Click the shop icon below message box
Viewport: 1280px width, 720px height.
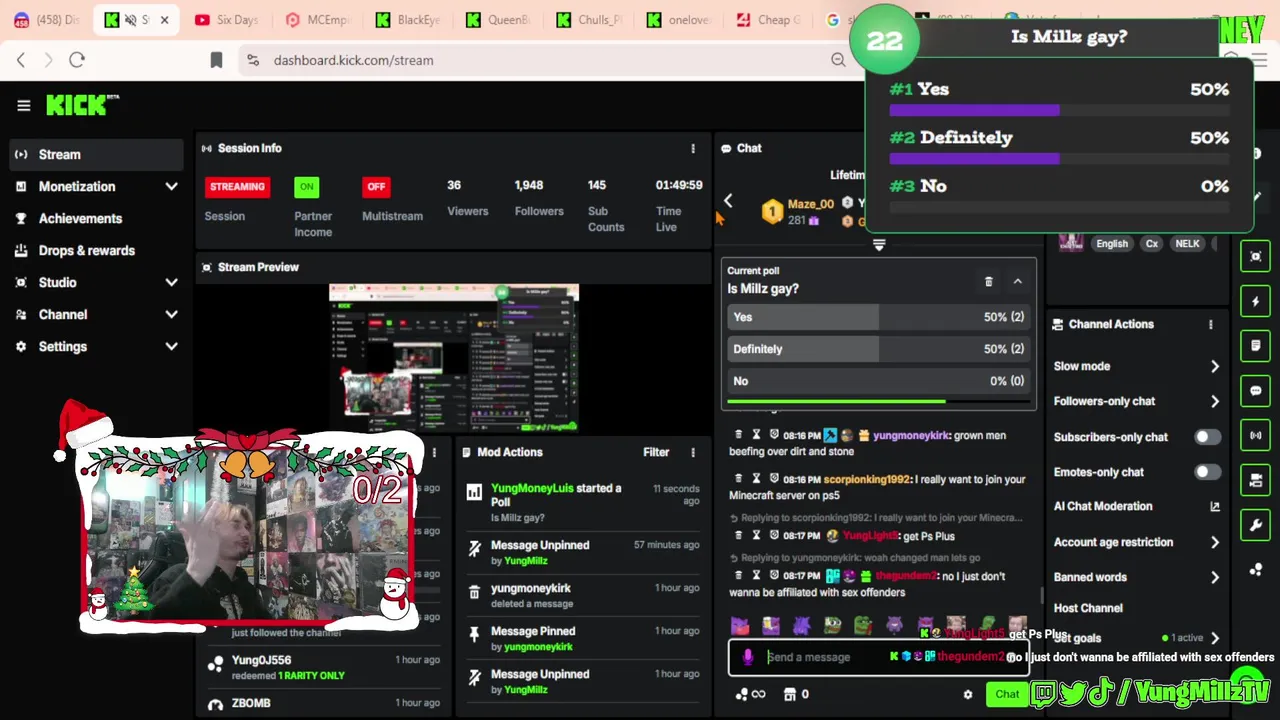tap(790, 694)
